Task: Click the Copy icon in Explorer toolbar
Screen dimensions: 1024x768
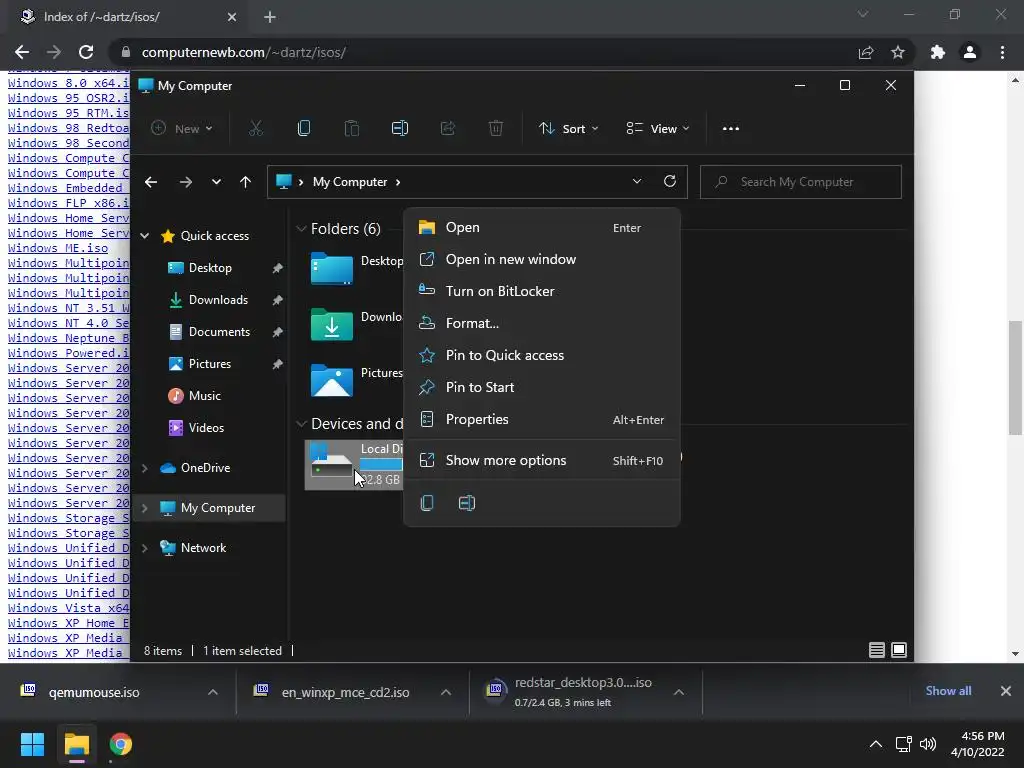Action: pyautogui.click(x=304, y=129)
